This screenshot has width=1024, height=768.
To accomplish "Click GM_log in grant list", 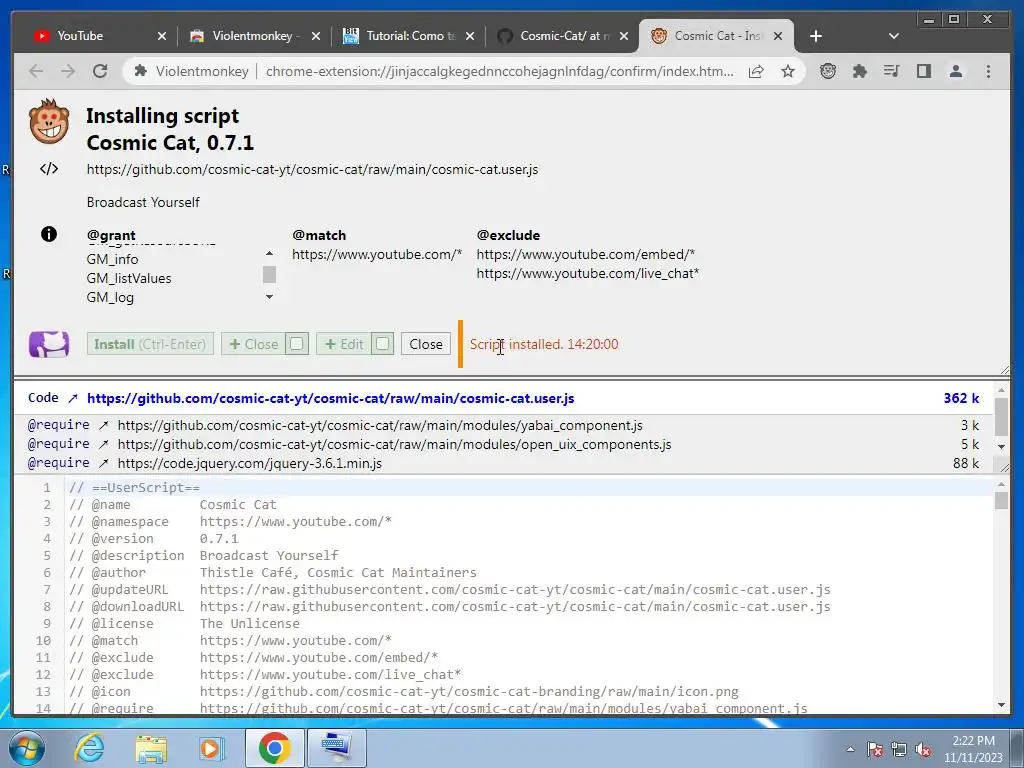I will 110,297.
